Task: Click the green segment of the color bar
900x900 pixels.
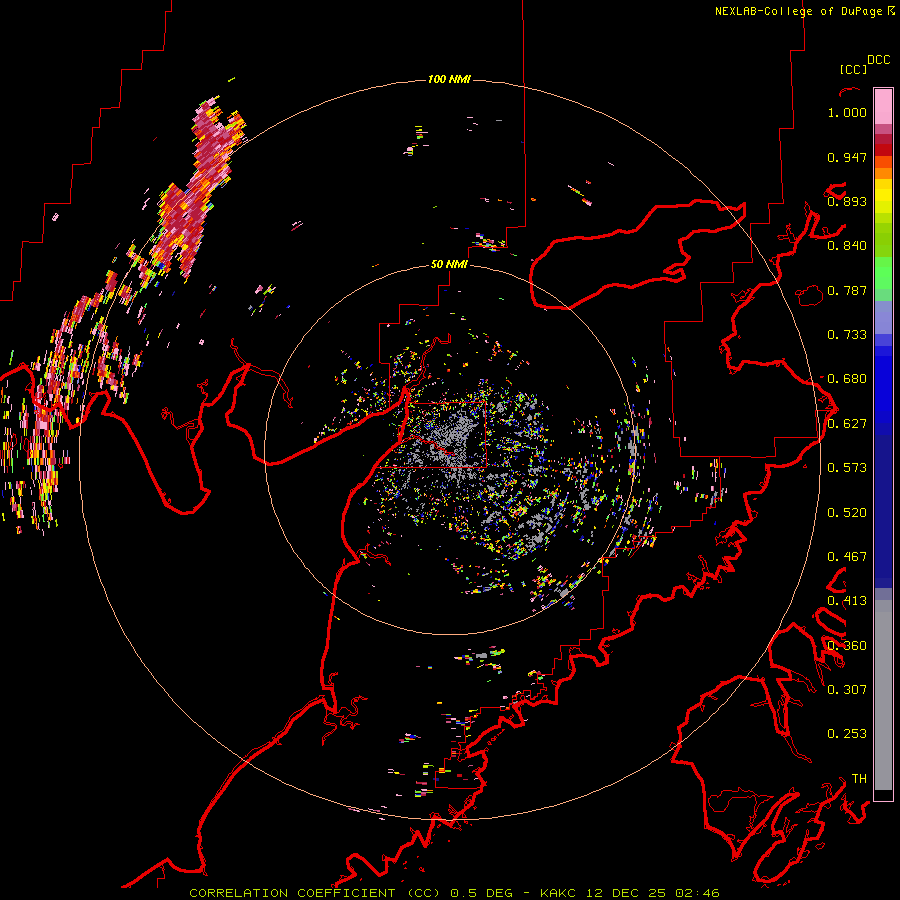Action: (x=883, y=273)
